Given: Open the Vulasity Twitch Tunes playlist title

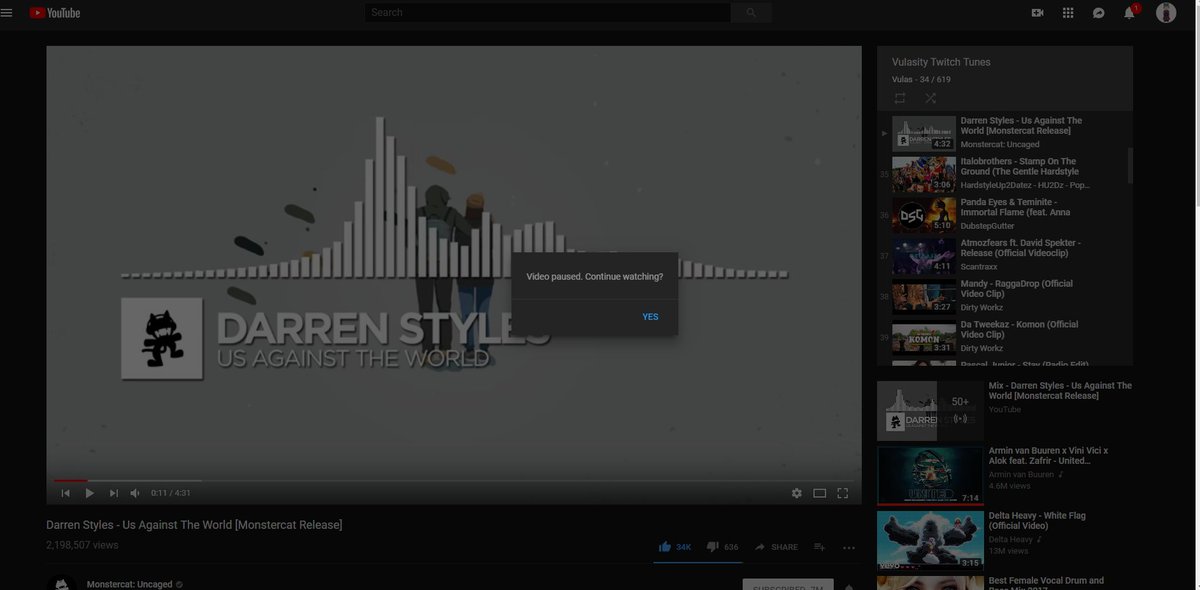Looking at the screenshot, I should click(x=941, y=62).
